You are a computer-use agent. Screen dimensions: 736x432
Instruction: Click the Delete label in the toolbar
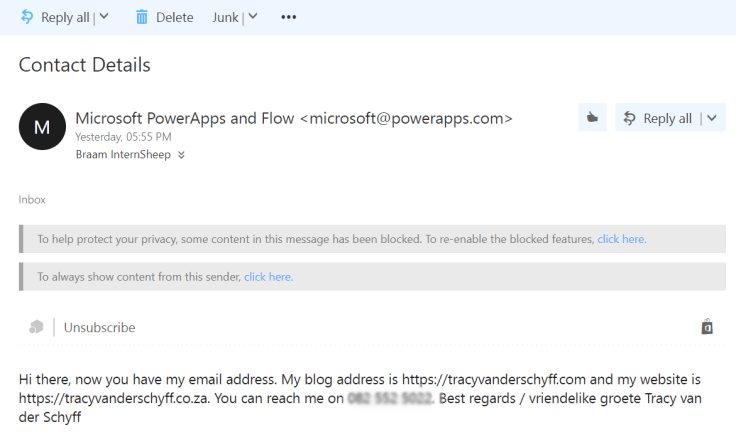tap(175, 17)
